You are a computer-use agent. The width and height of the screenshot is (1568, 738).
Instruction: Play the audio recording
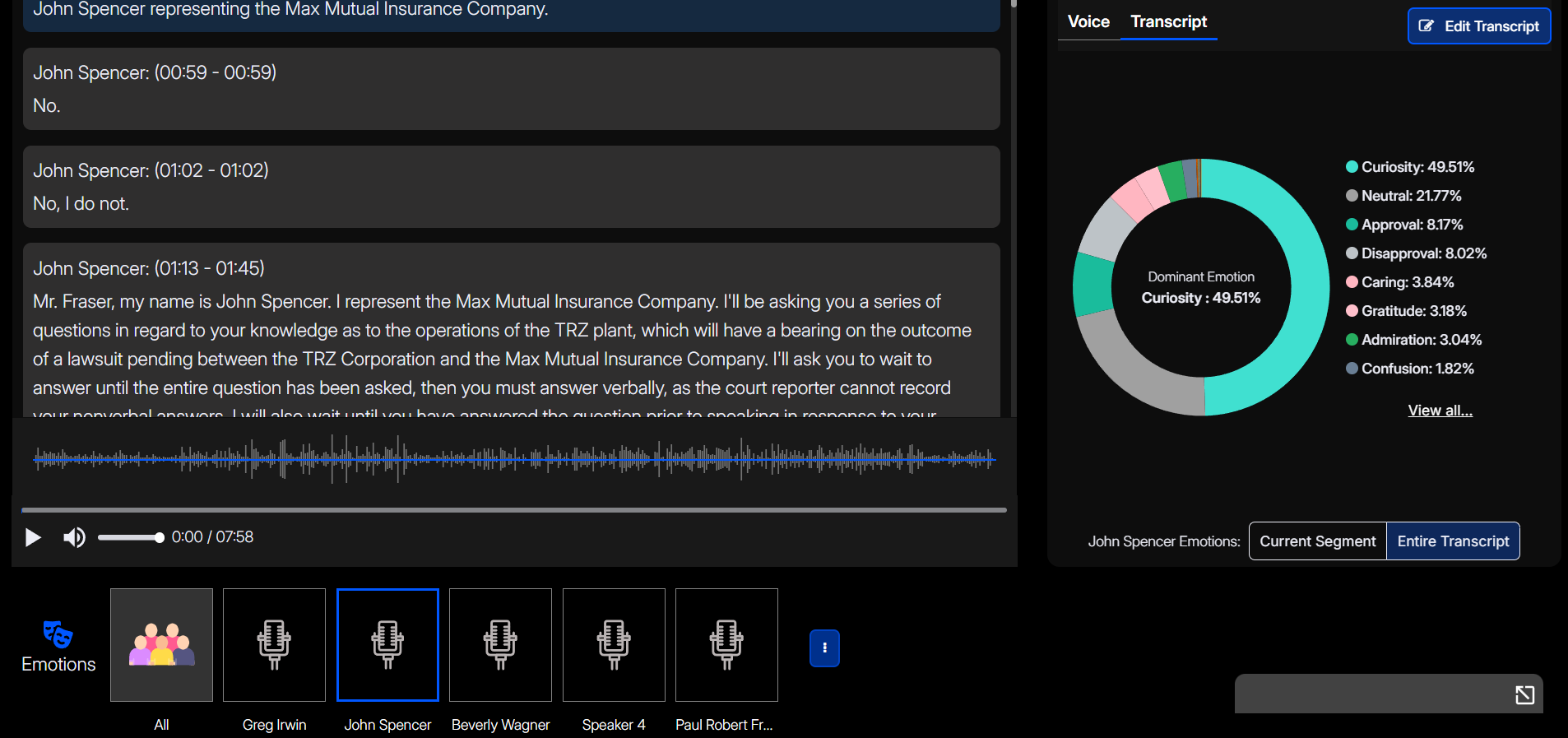33,537
